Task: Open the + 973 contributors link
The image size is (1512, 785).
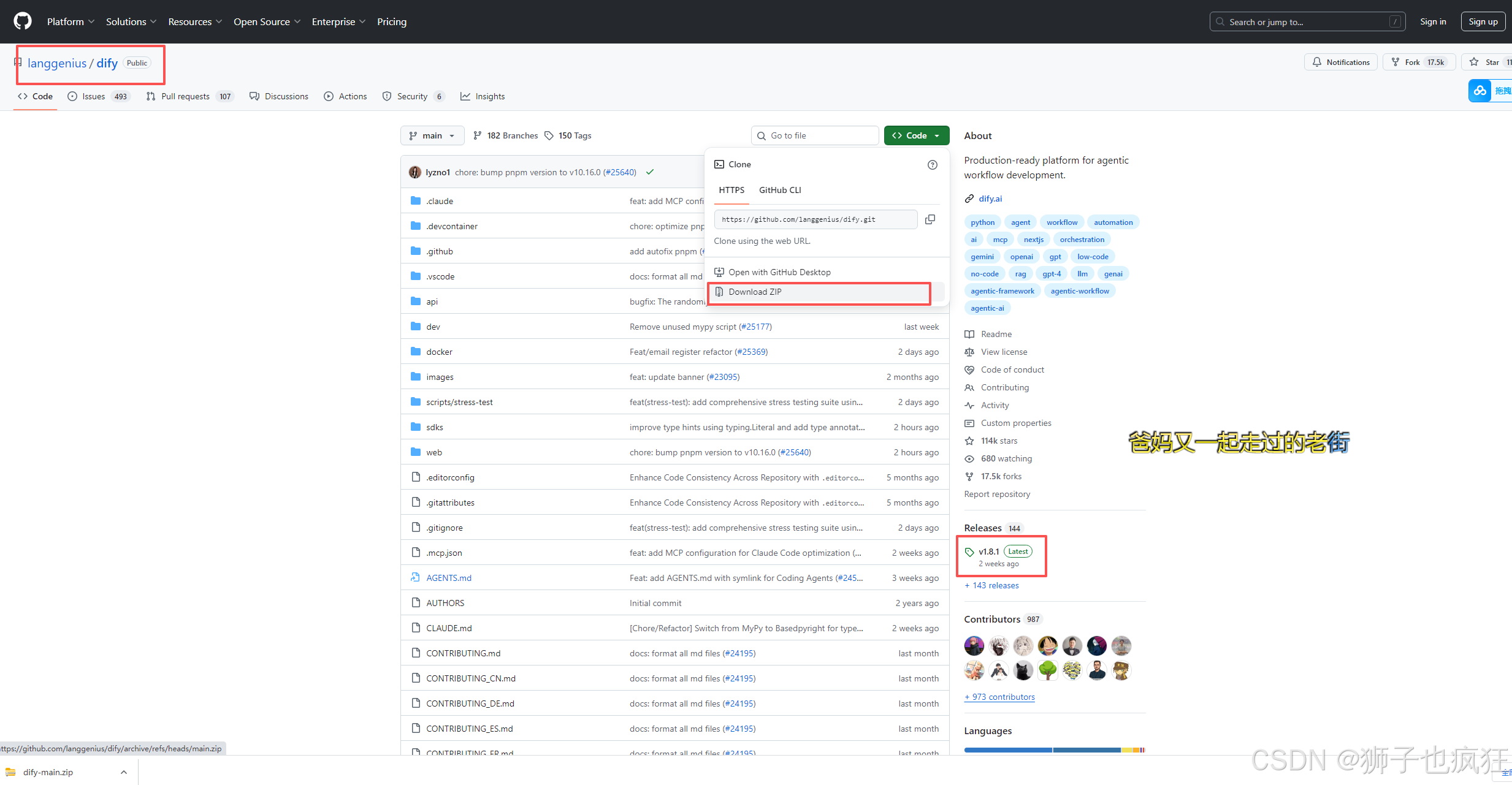Action: 999,697
